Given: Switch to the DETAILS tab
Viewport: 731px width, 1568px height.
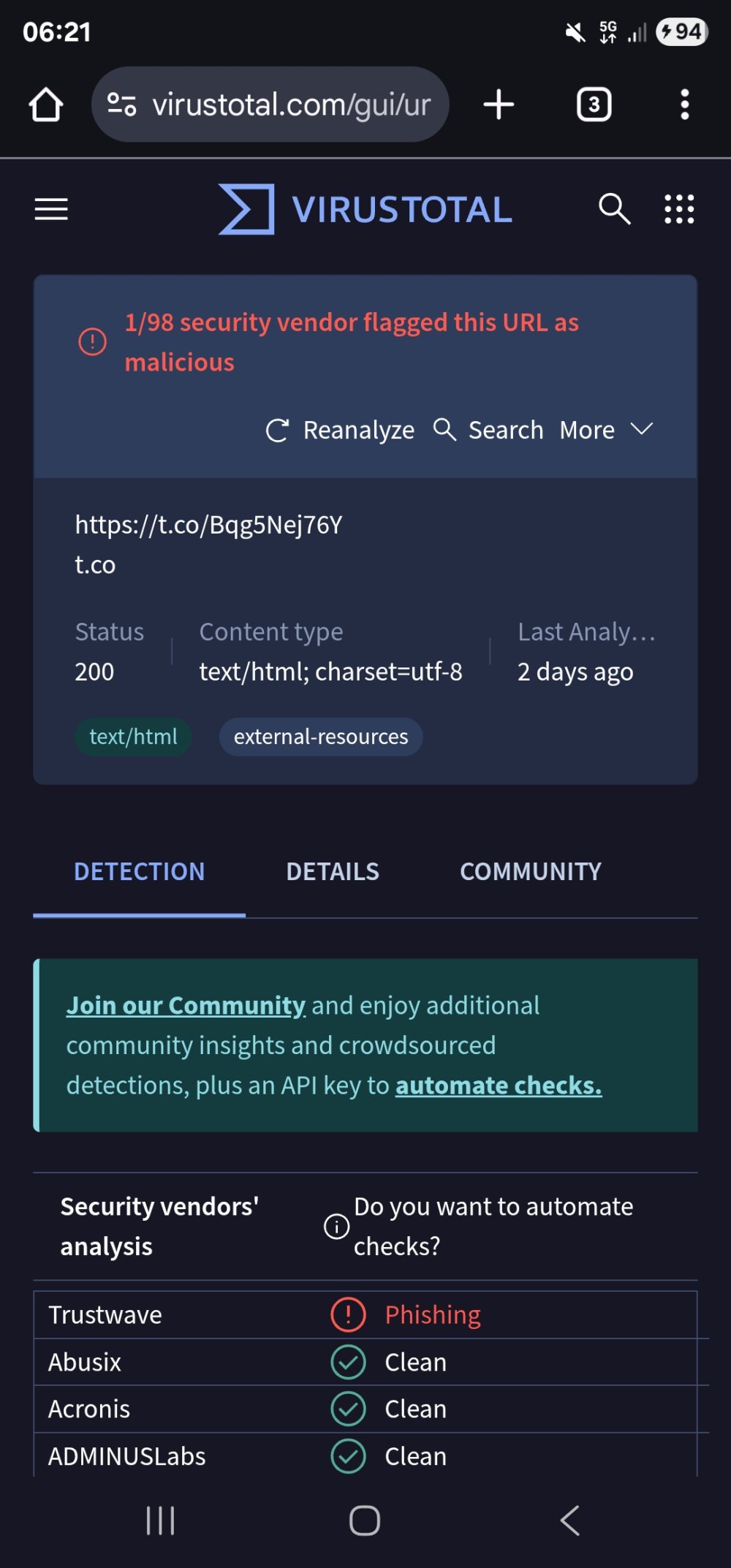Looking at the screenshot, I should click(333, 871).
